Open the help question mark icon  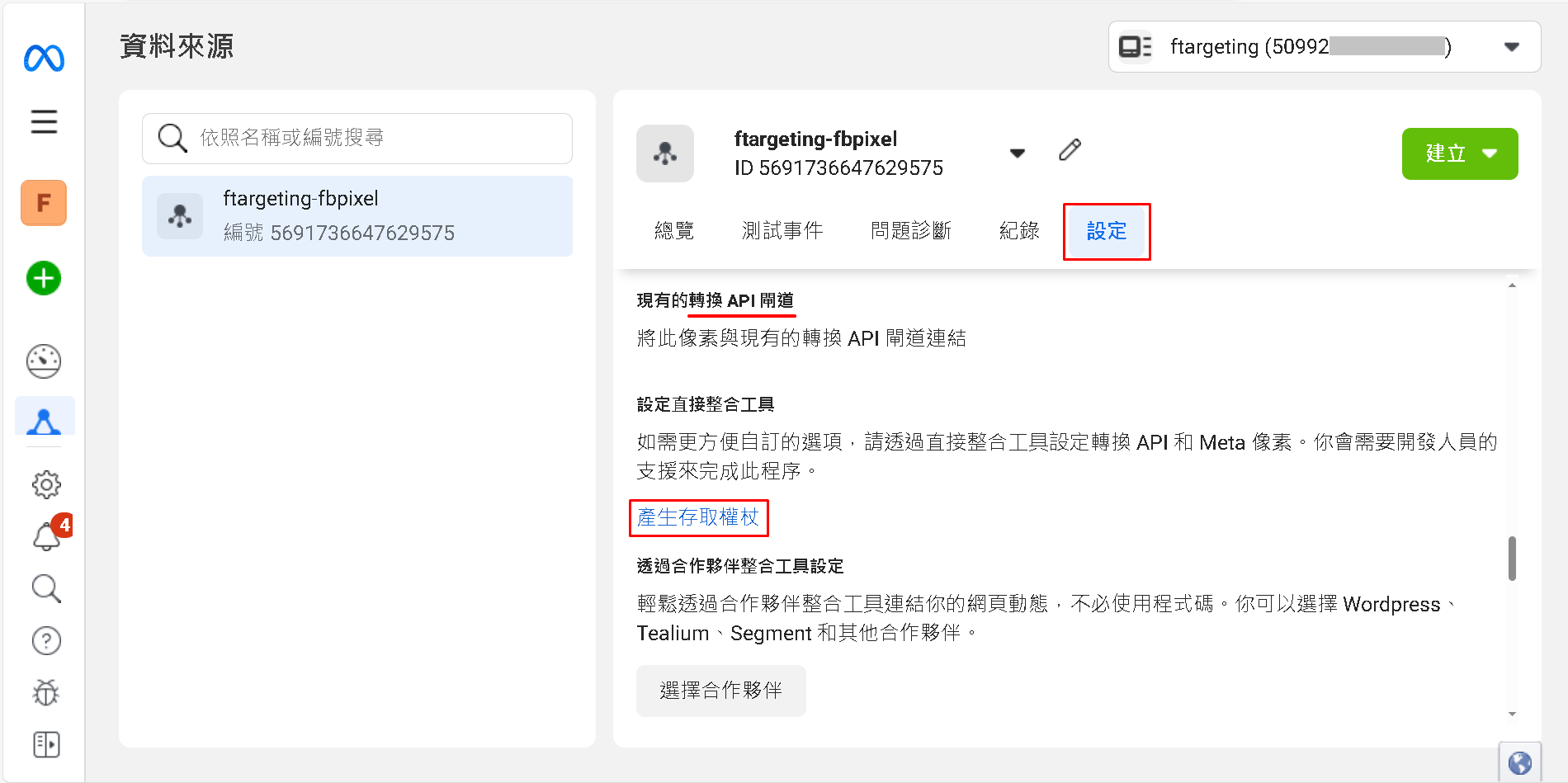point(46,641)
